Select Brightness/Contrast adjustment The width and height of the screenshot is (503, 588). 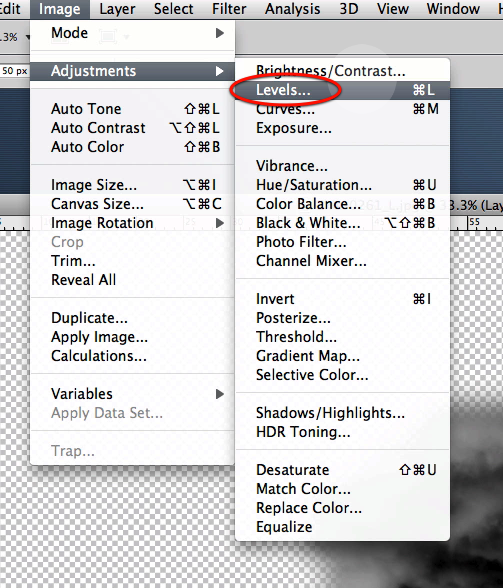tap(342, 71)
